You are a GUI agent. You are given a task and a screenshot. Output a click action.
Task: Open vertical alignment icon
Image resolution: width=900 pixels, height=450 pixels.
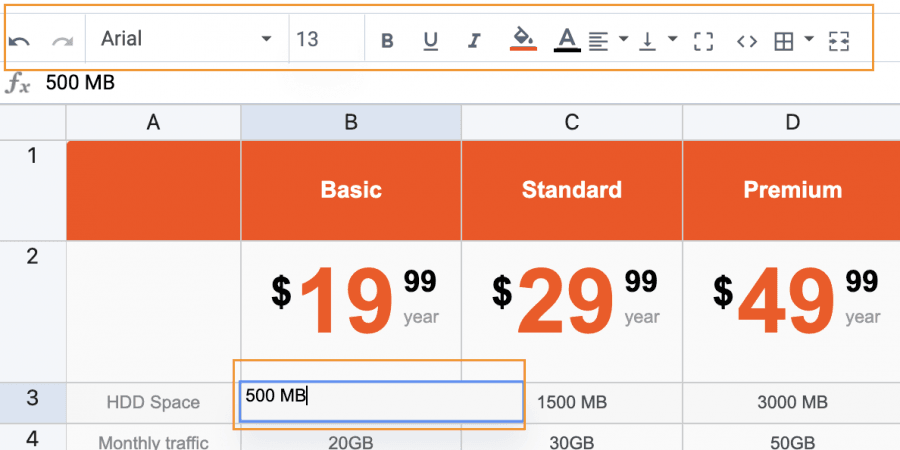(648, 41)
